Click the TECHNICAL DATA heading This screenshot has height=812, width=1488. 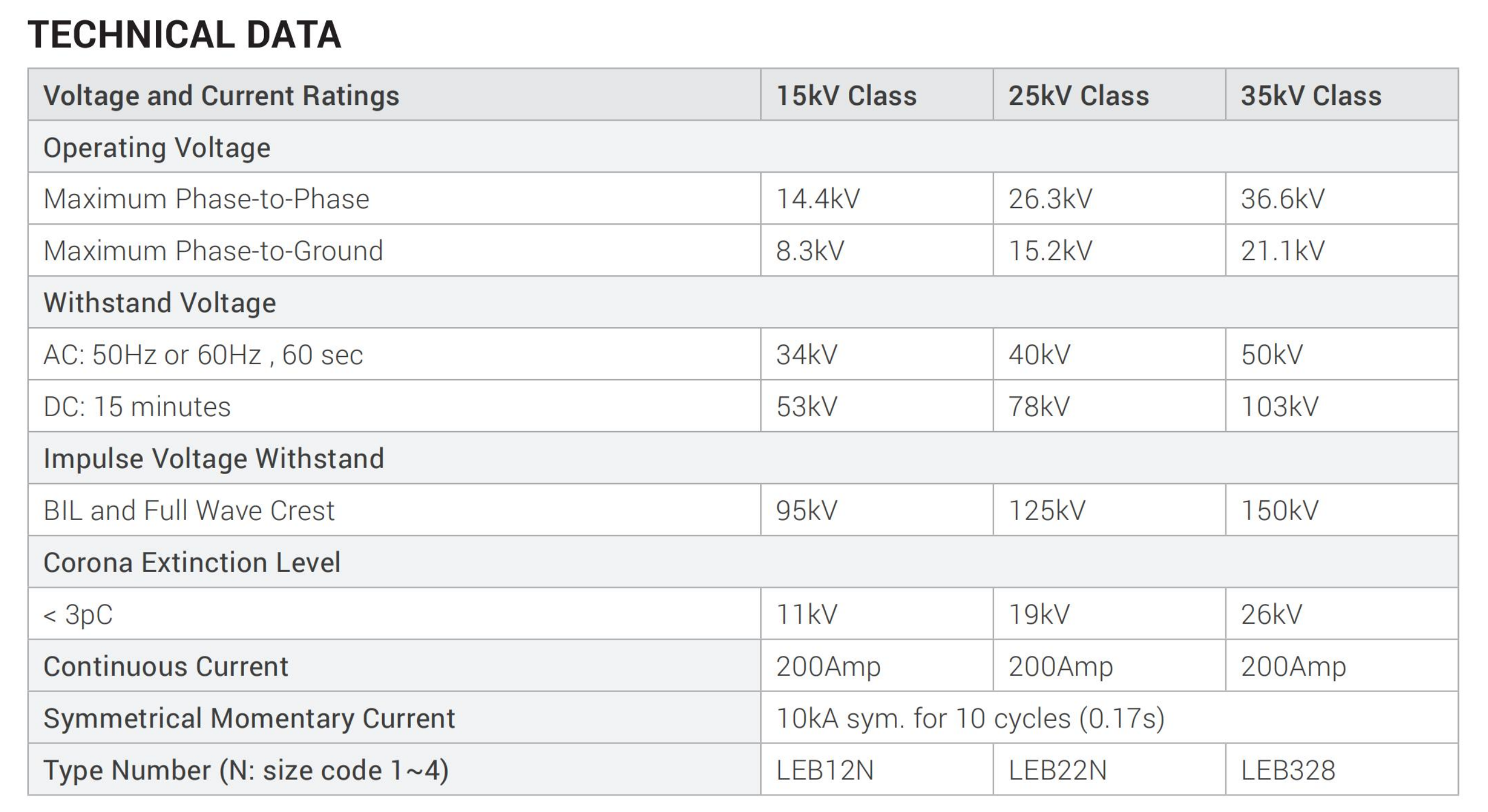pos(184,35)
